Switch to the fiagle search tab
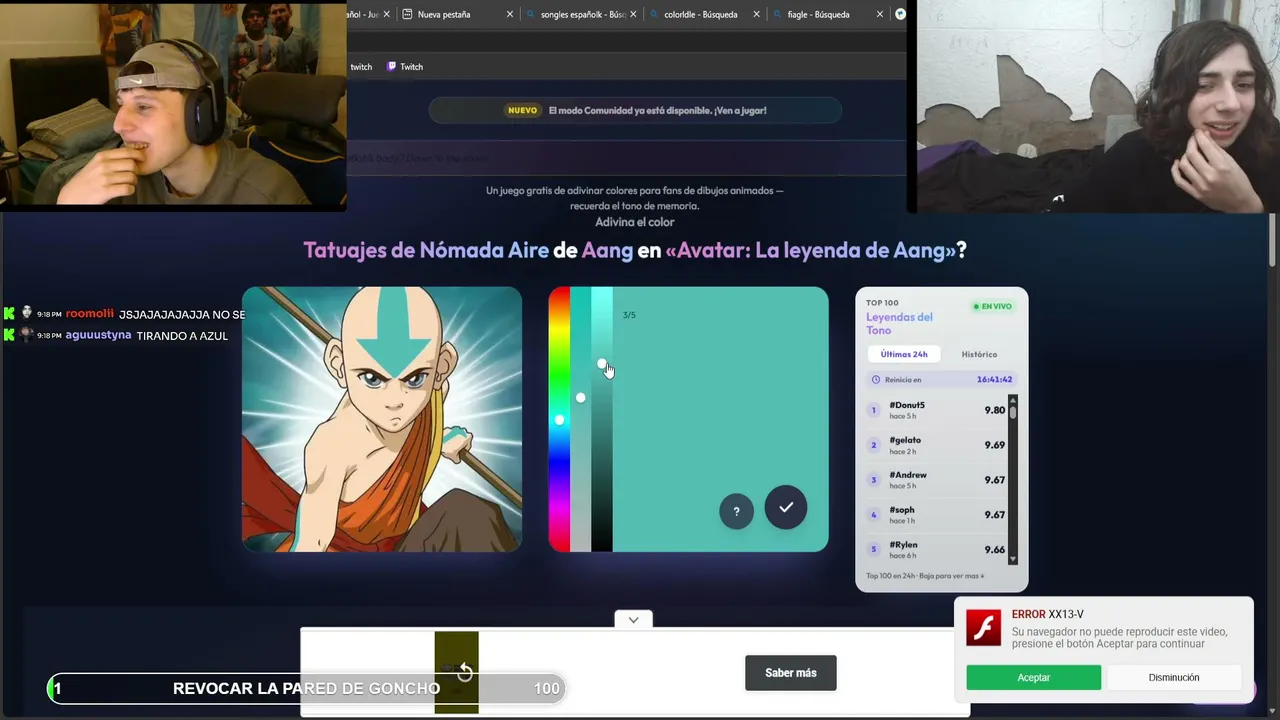 pyautogui.click(x=828, y=14)
